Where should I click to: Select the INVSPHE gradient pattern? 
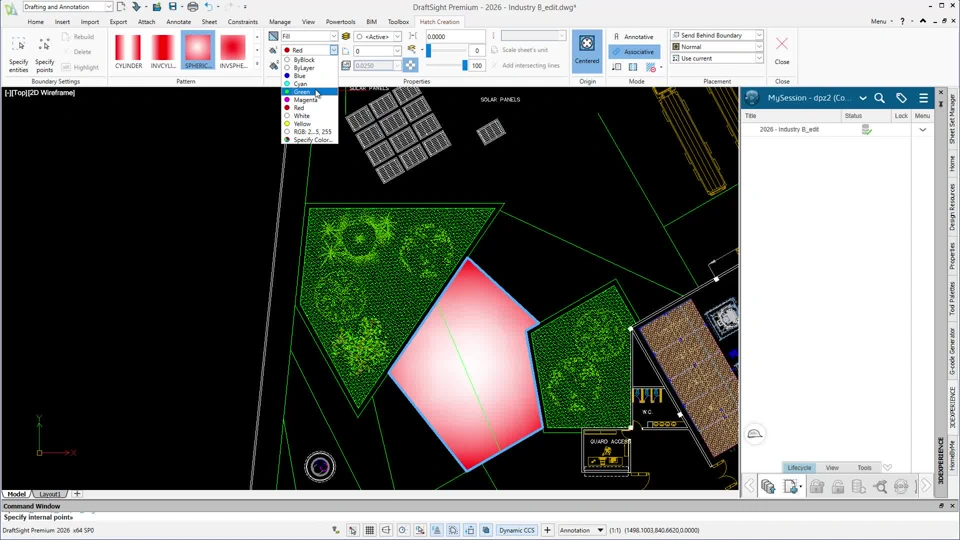coord(233,51)
